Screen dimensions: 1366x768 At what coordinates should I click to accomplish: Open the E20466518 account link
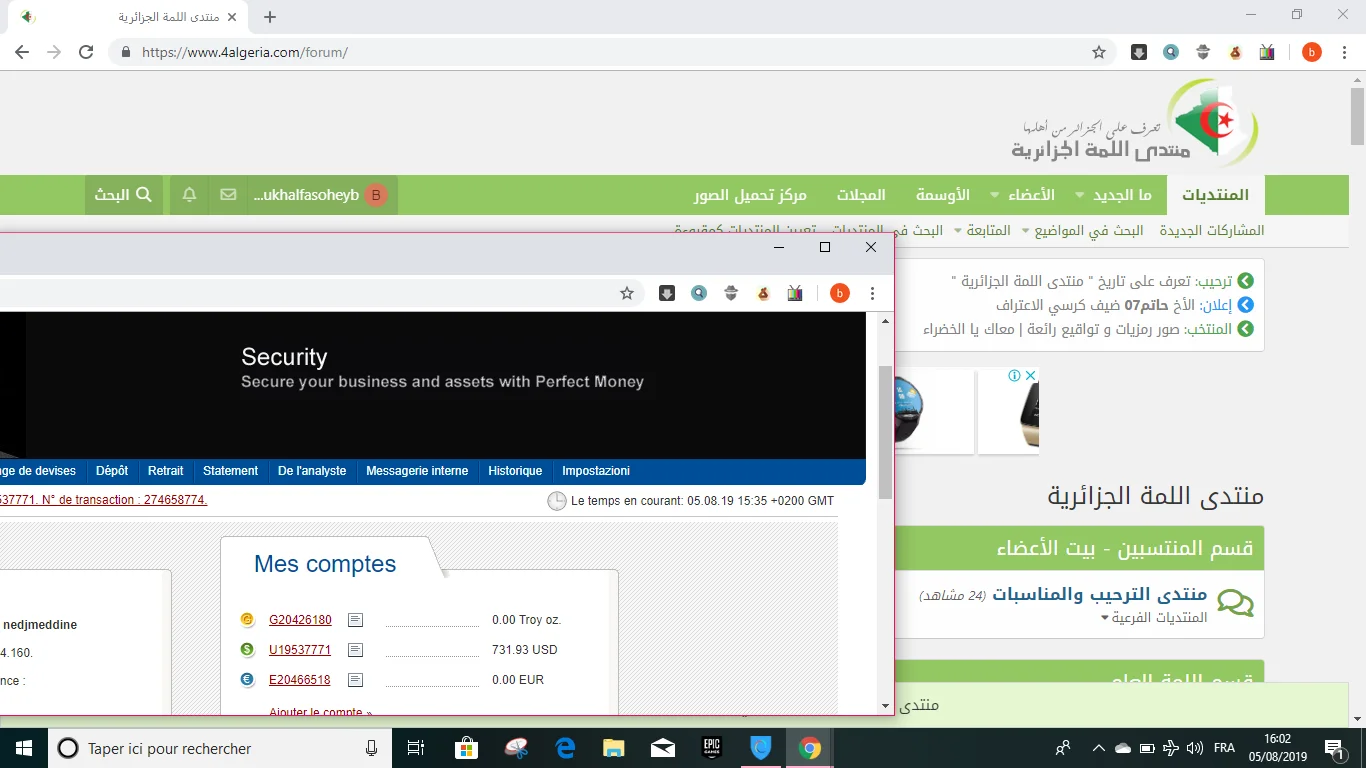click(300, 680)
